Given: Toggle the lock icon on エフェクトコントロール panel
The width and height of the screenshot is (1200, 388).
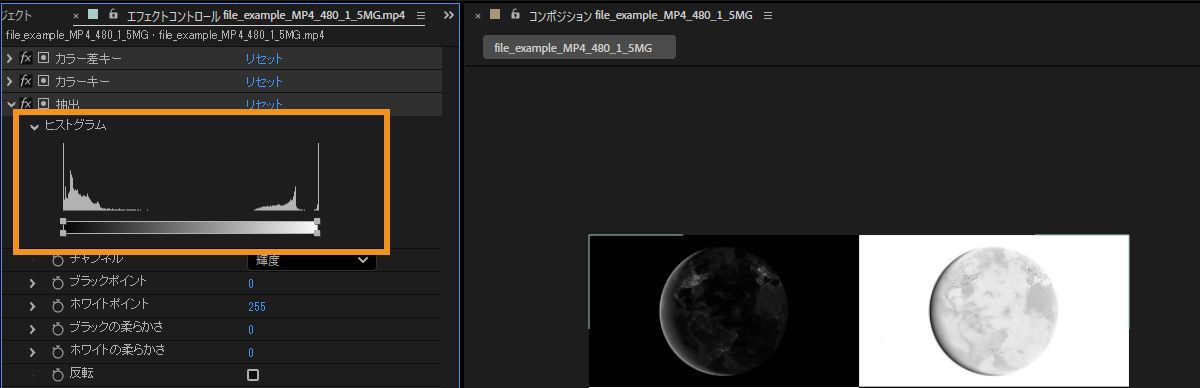Looking at the screenshot, I should [x=113, y=15].
